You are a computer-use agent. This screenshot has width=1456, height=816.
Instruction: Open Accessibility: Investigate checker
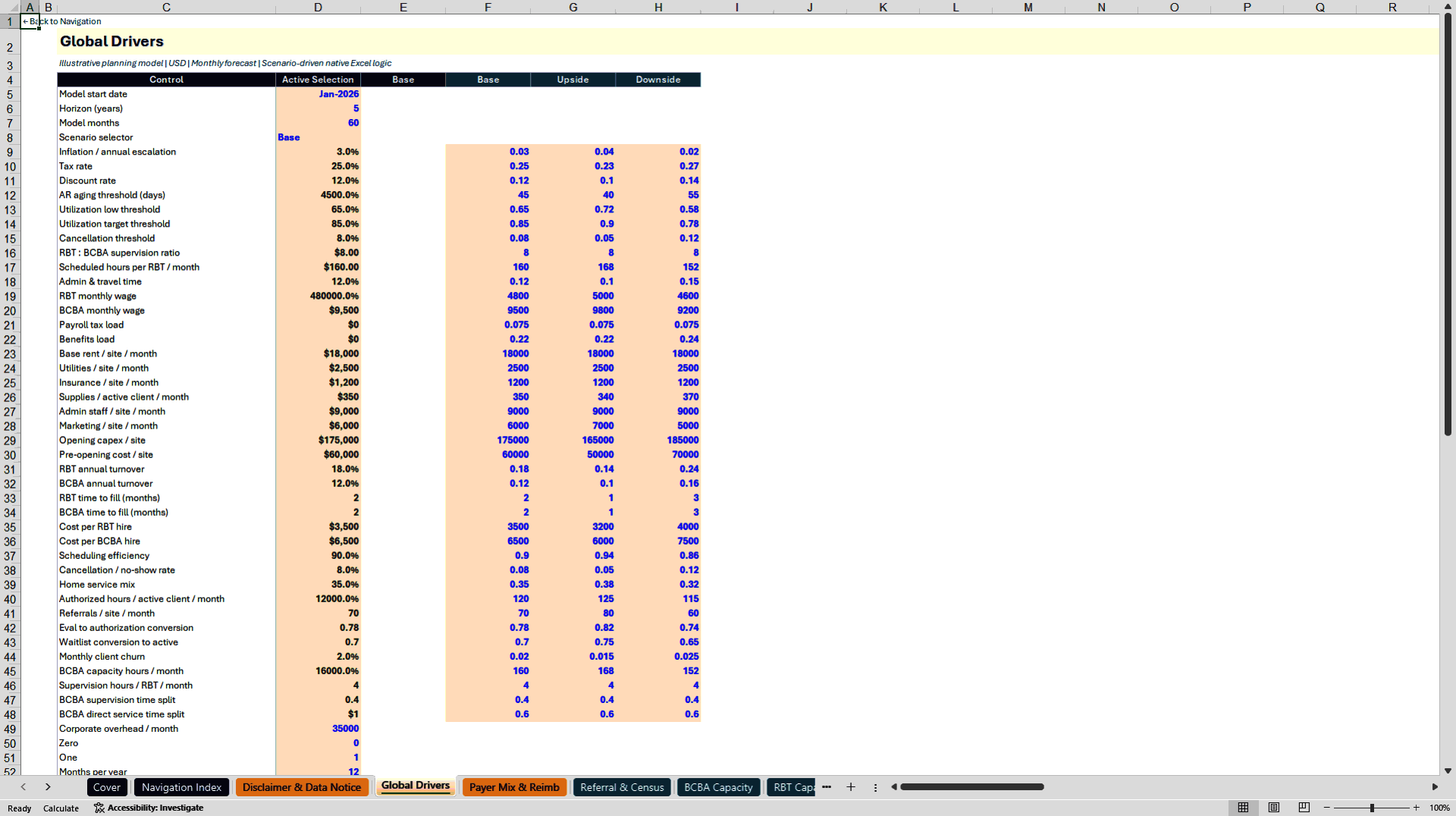point(149,808)
